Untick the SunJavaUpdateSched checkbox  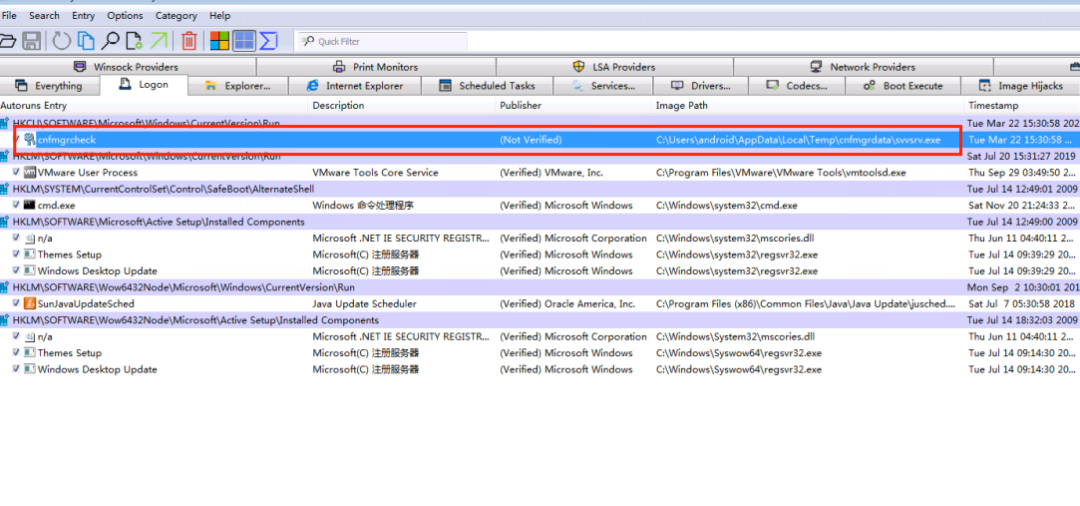click(16, 304)
